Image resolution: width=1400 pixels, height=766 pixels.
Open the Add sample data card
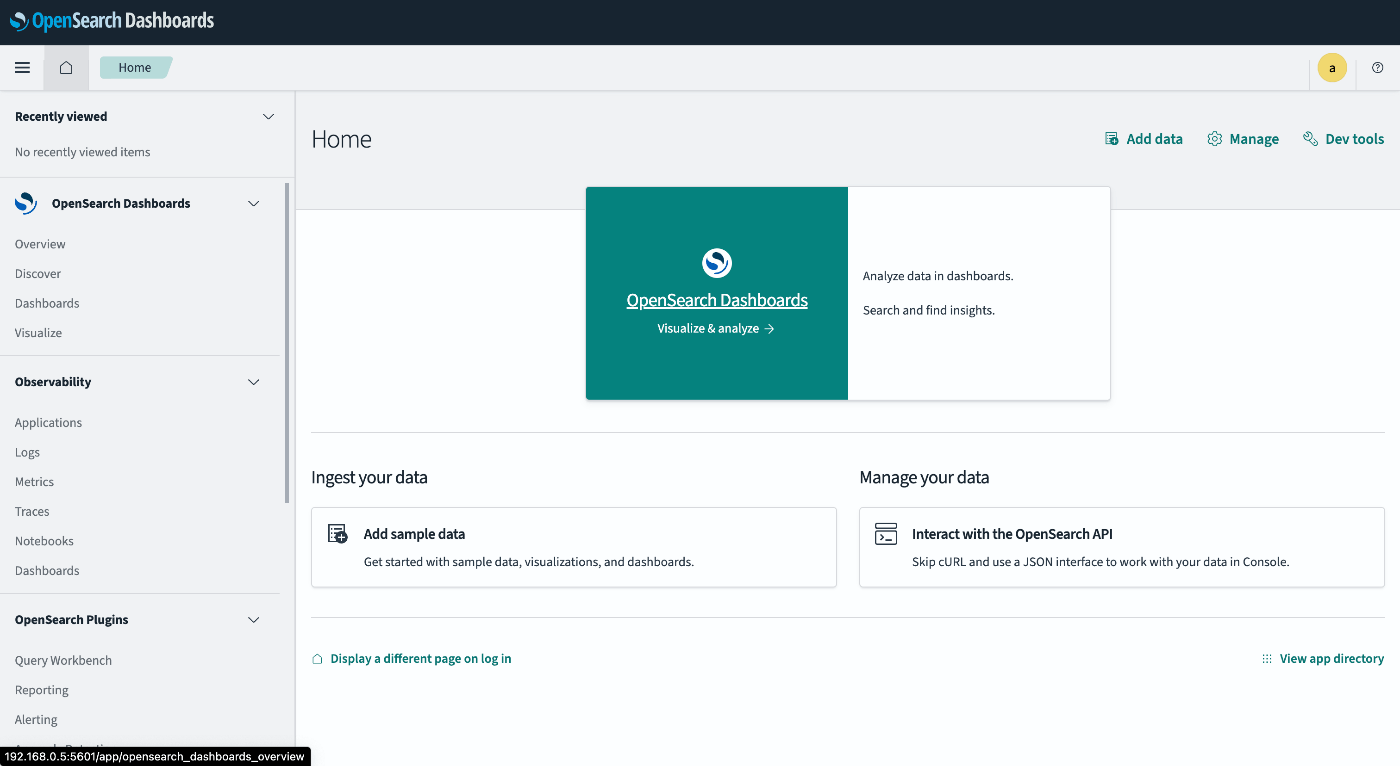tap(574, 547)
